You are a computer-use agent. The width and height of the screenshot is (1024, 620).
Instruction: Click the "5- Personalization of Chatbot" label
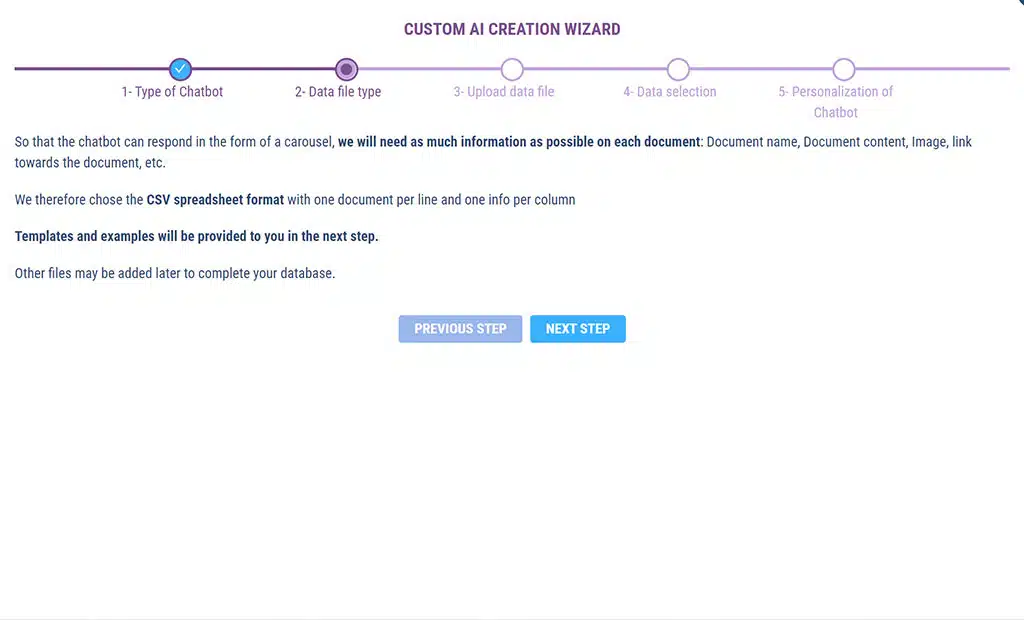836,101
